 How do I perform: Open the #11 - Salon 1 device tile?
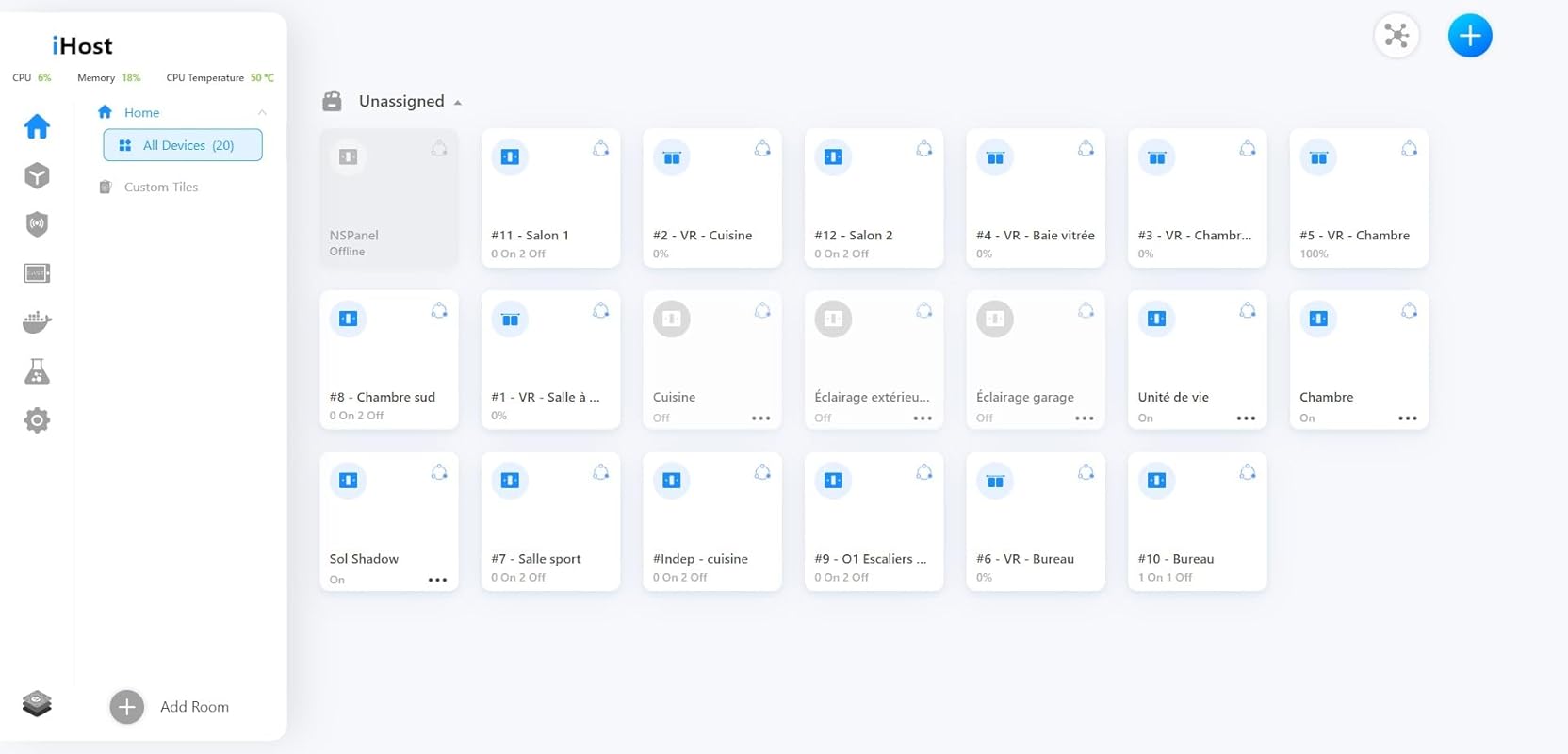tap(550, 198)
